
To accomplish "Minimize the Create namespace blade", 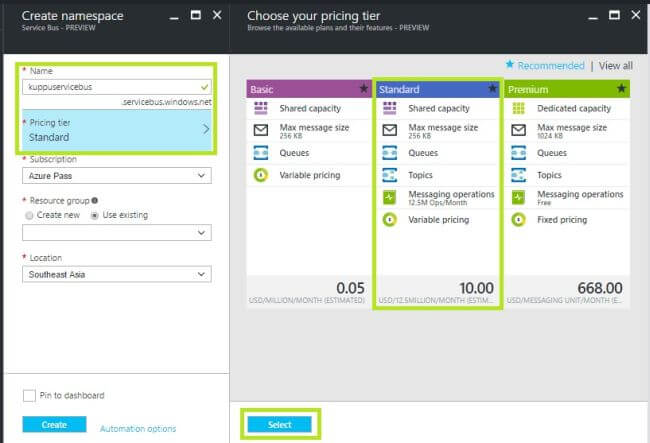I will [174, 18].
